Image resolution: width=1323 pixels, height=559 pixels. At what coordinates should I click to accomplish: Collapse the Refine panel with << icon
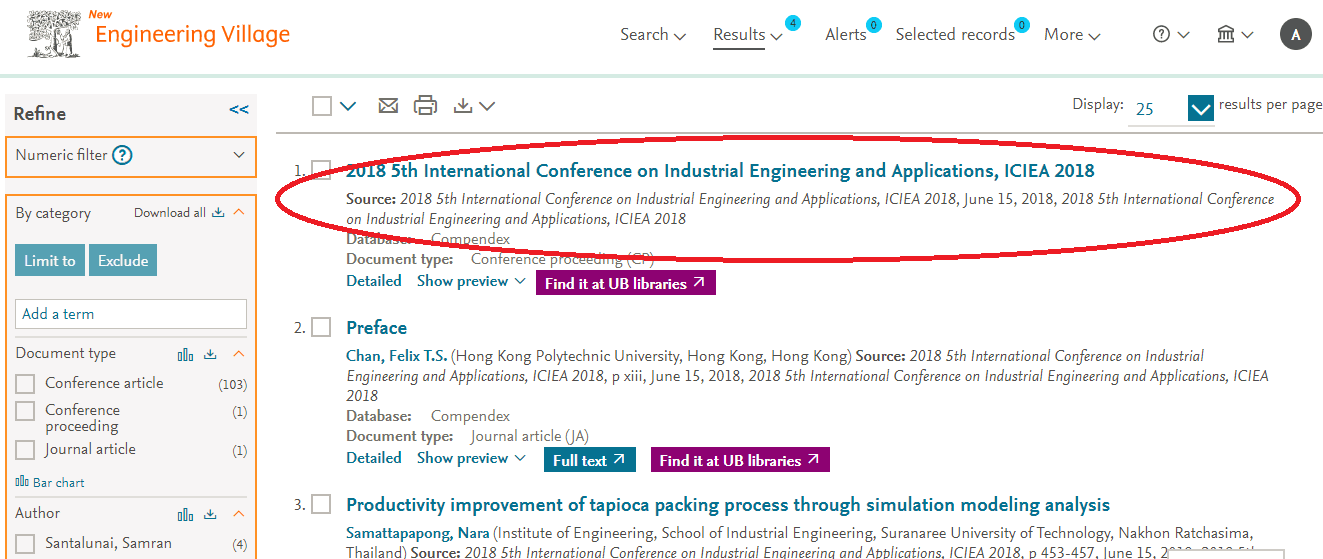[239, 110]
